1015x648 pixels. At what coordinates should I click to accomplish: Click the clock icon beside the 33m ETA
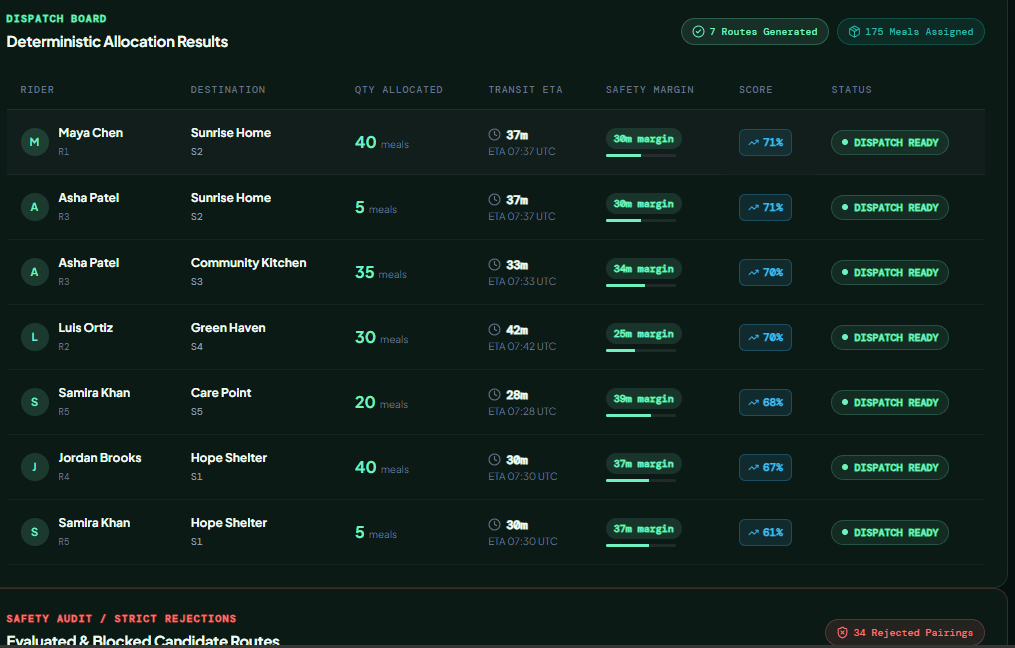[495, 265]
